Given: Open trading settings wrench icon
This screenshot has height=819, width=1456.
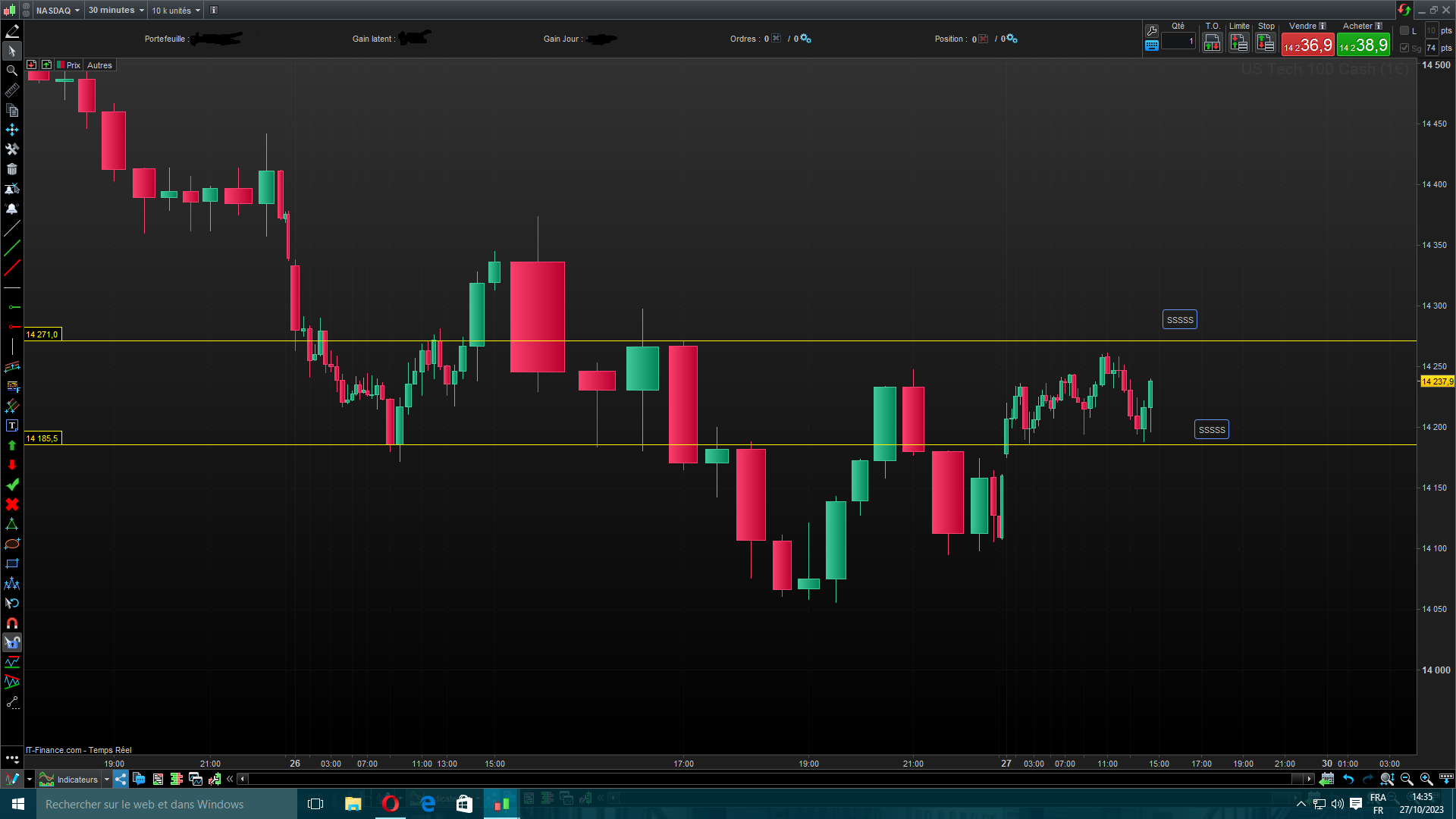Looking at the screenshot, I should pos(1151,30).
